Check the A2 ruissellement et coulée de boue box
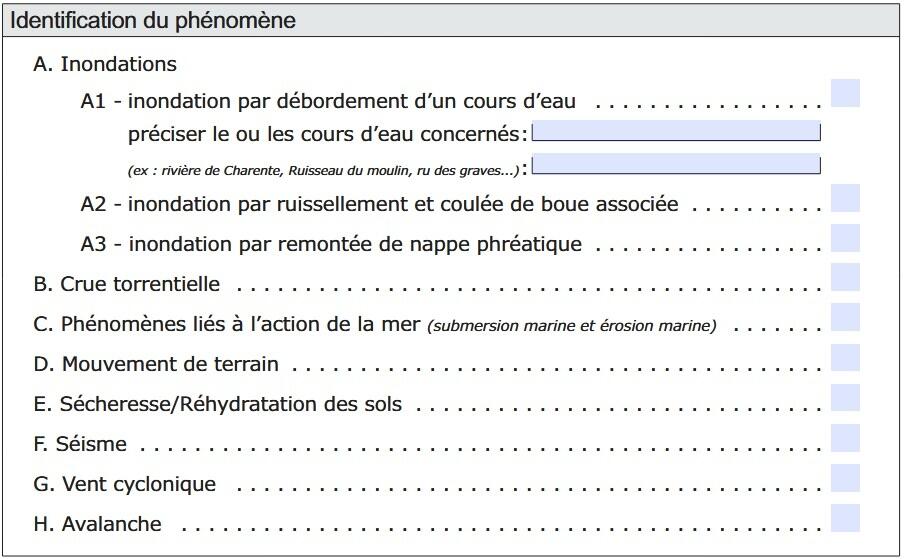Viewport: 904px width, 559px height. (845, 198)
